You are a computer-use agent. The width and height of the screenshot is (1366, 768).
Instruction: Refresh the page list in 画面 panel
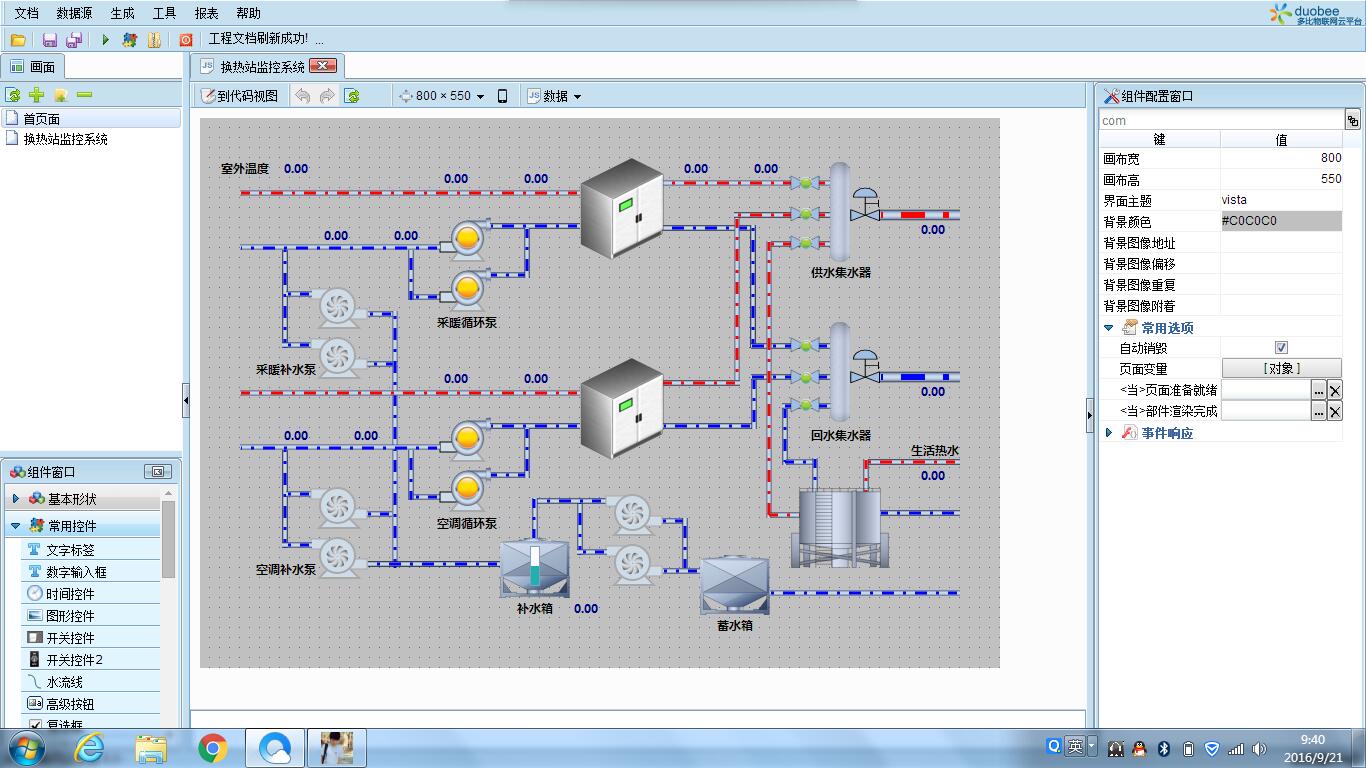click(x=13, y=95)
